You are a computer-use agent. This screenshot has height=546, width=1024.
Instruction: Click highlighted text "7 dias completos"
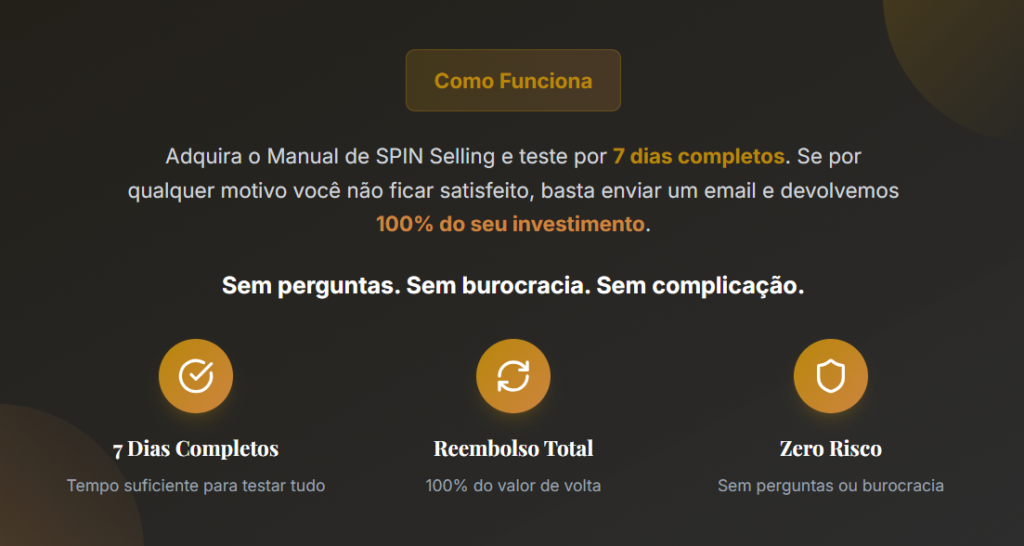tap(698, 157)
